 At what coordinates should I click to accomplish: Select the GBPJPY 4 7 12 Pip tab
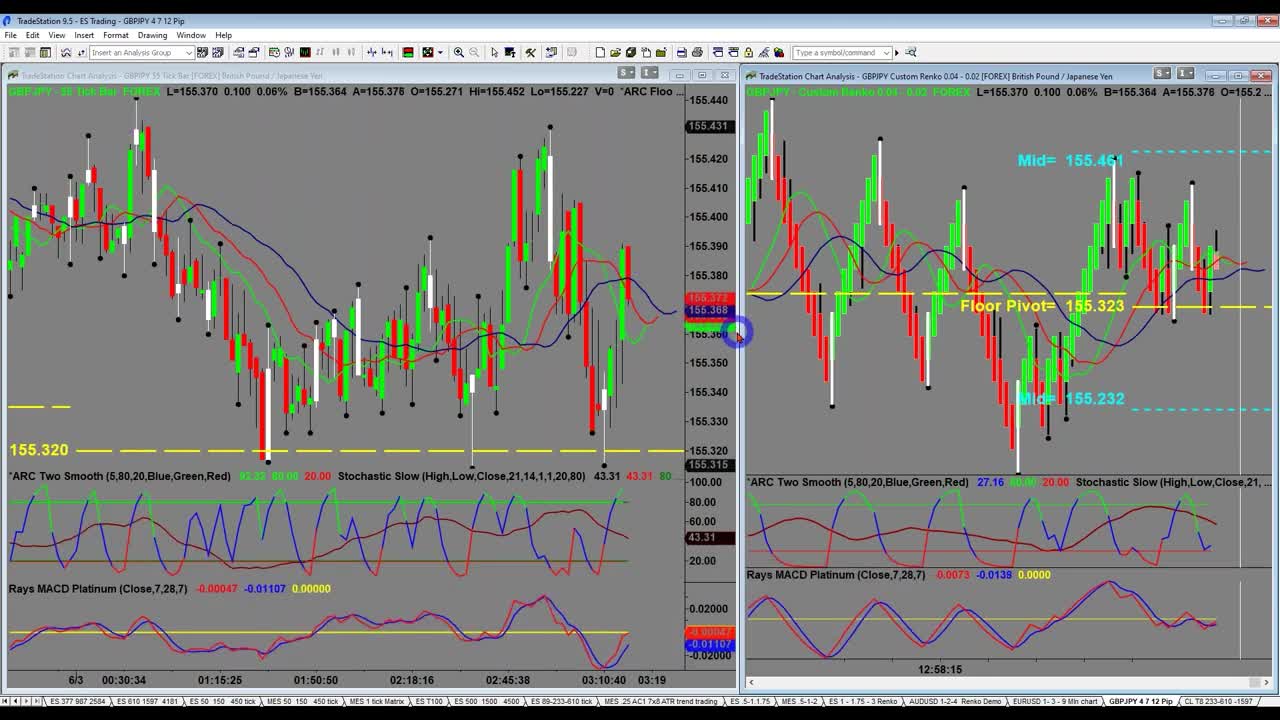tap(1140, 701)
